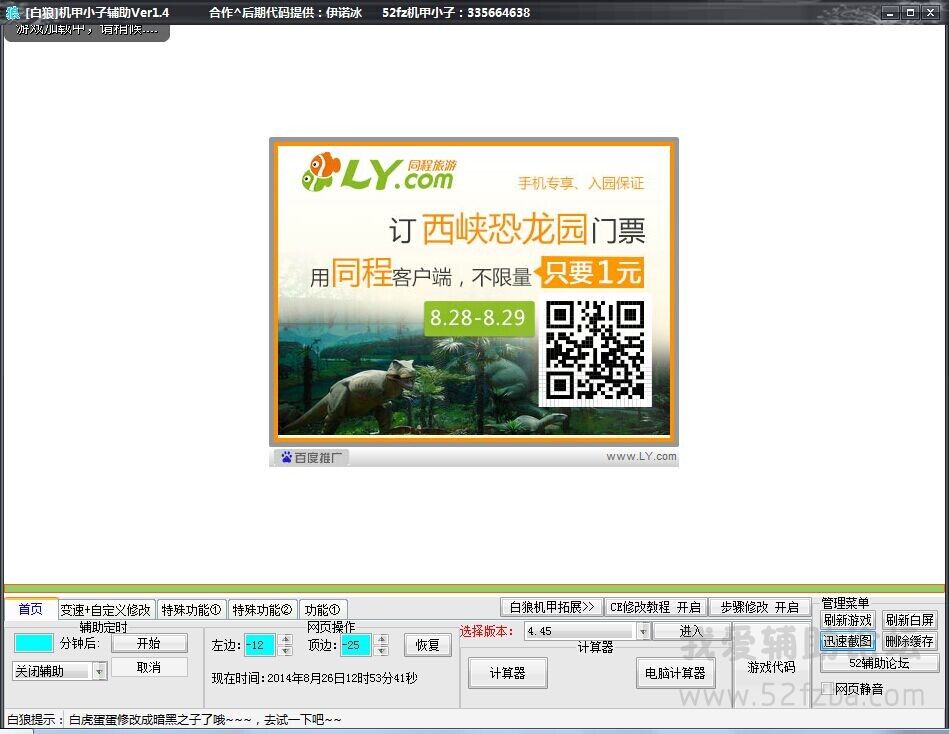Image resolution: width=949 pixels, height=734 pixels.
Task: Increase the 左边 value with up arrow
Action: pyautogui.click(x=286, y=640)
